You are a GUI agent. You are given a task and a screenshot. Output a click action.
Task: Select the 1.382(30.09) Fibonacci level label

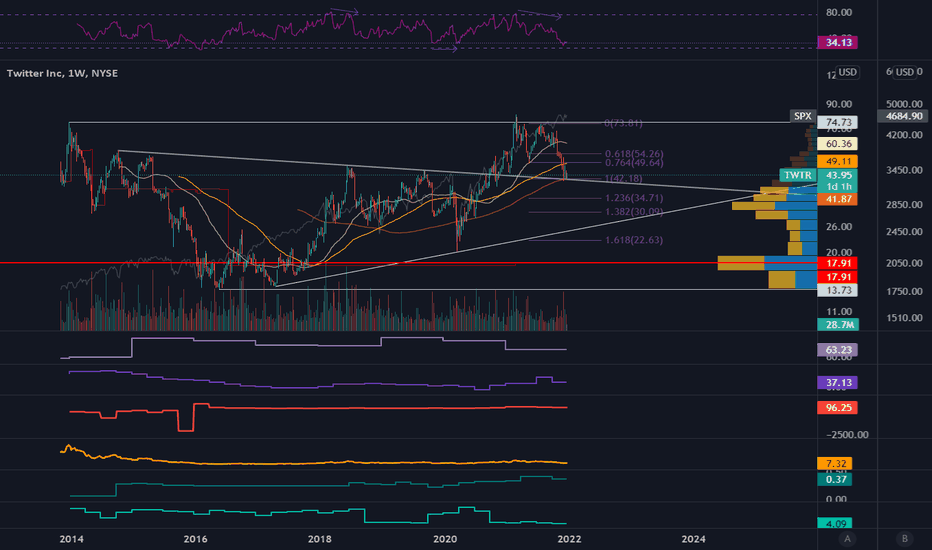pos(634,212)
